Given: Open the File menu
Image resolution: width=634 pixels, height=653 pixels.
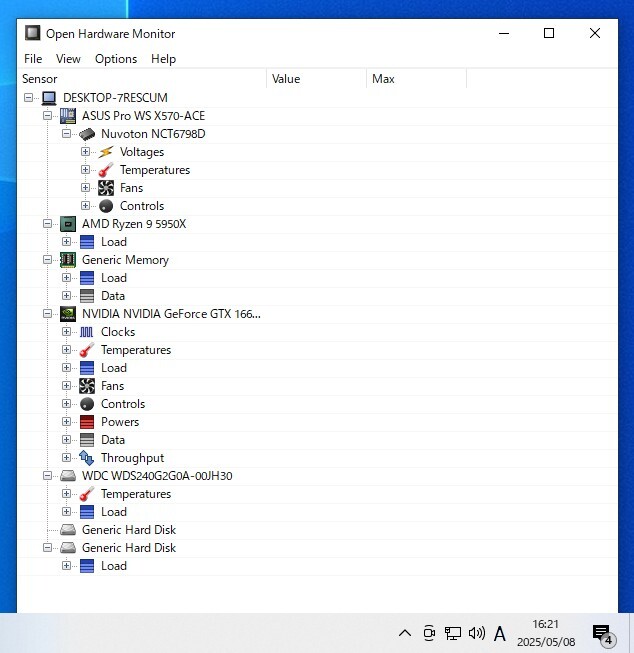Looking at the screenshot, I should click(33, 59).
